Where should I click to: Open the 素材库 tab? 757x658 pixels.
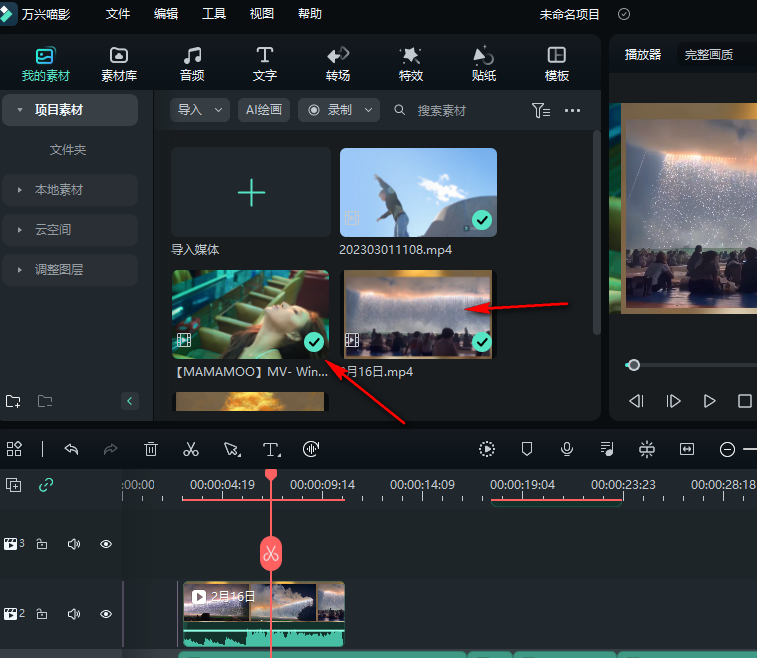(x=119, y=64)
